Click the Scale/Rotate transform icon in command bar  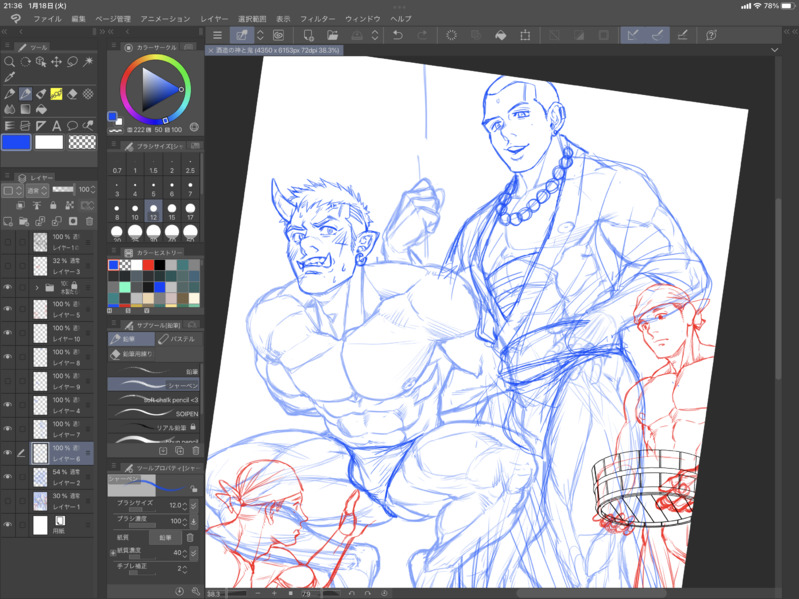coord(525,35)
